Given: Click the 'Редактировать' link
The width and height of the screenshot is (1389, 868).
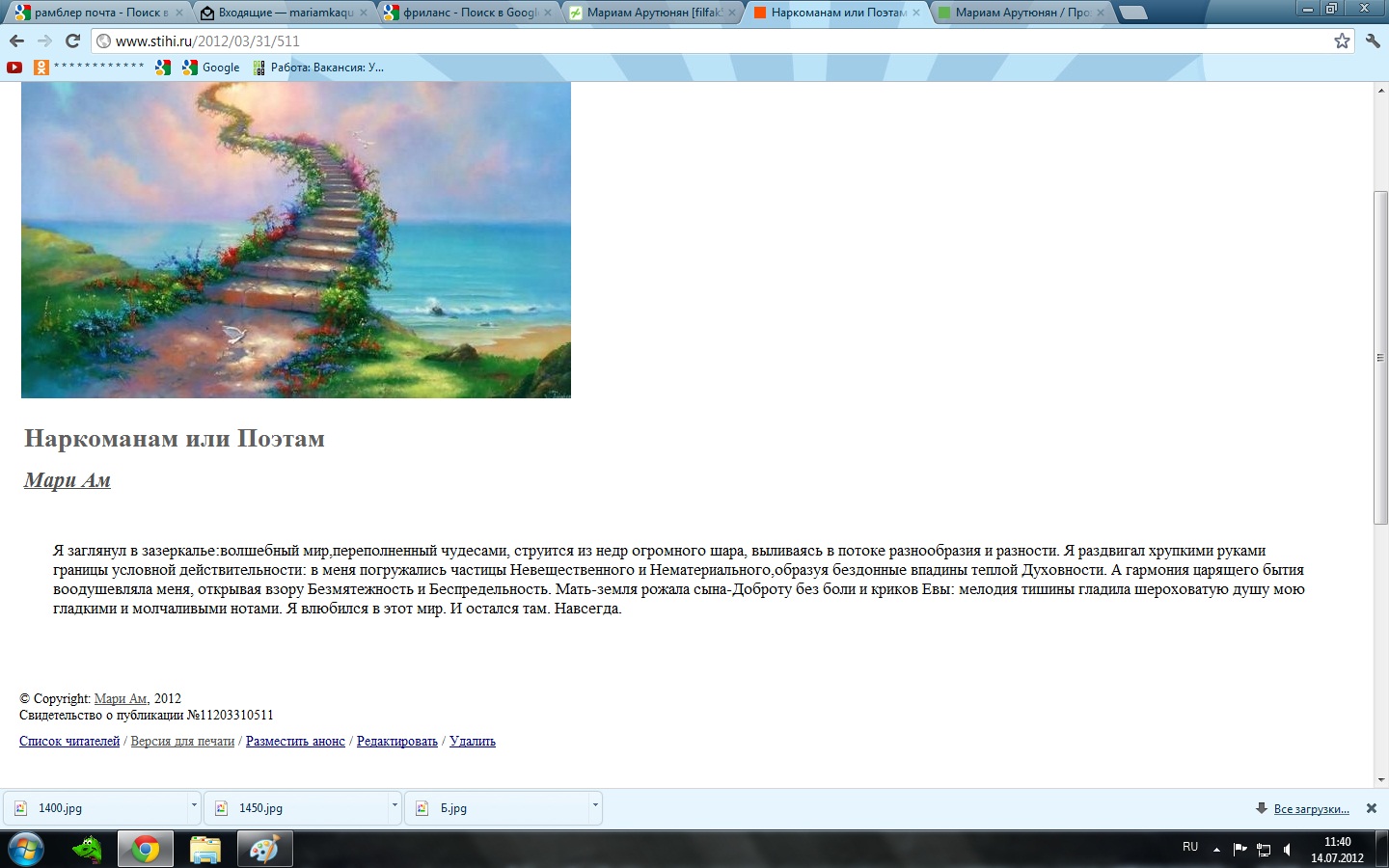Looking at the screenshot, I should point(396,741).
